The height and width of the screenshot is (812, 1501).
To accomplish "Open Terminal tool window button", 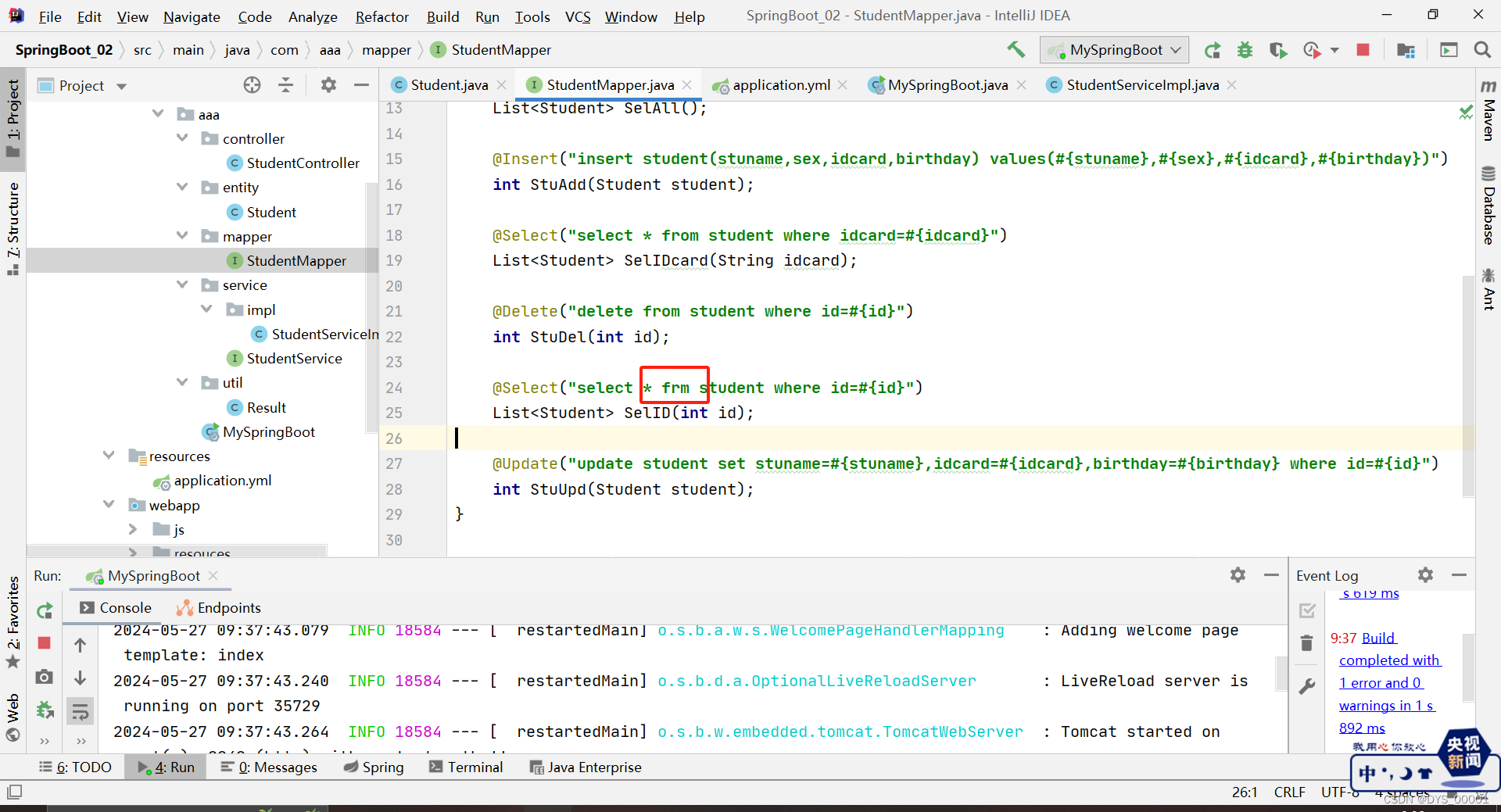I will [466, 767].
